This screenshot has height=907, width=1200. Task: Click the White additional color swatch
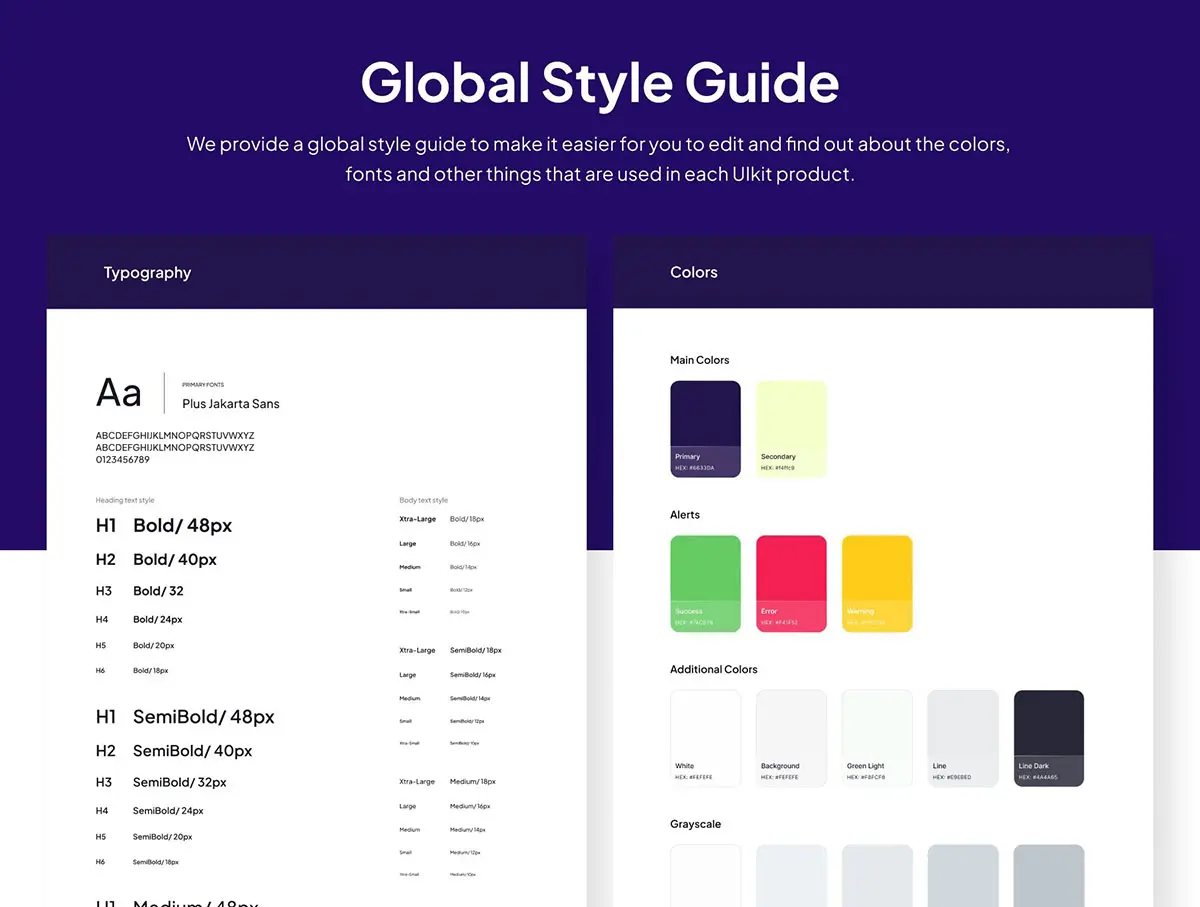pos(705,738)
